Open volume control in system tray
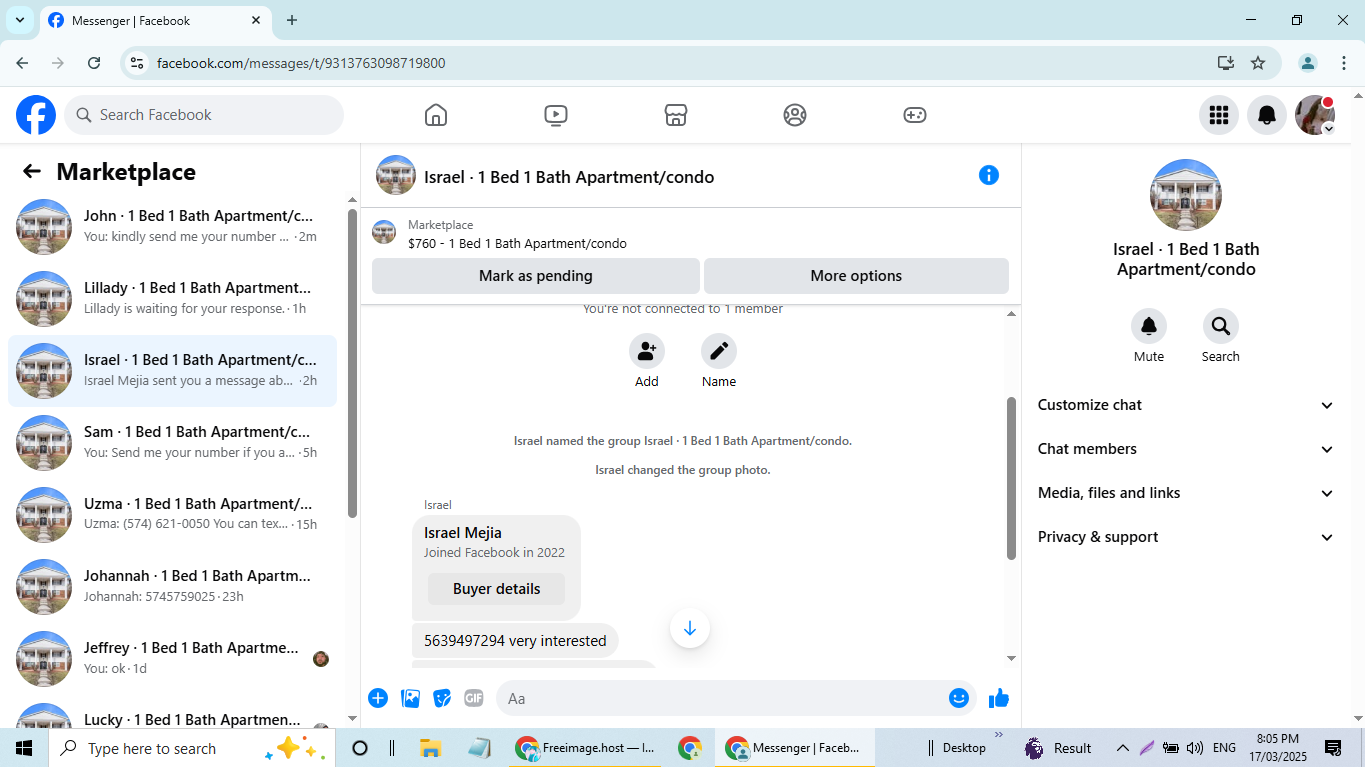 coord(1194,748)
